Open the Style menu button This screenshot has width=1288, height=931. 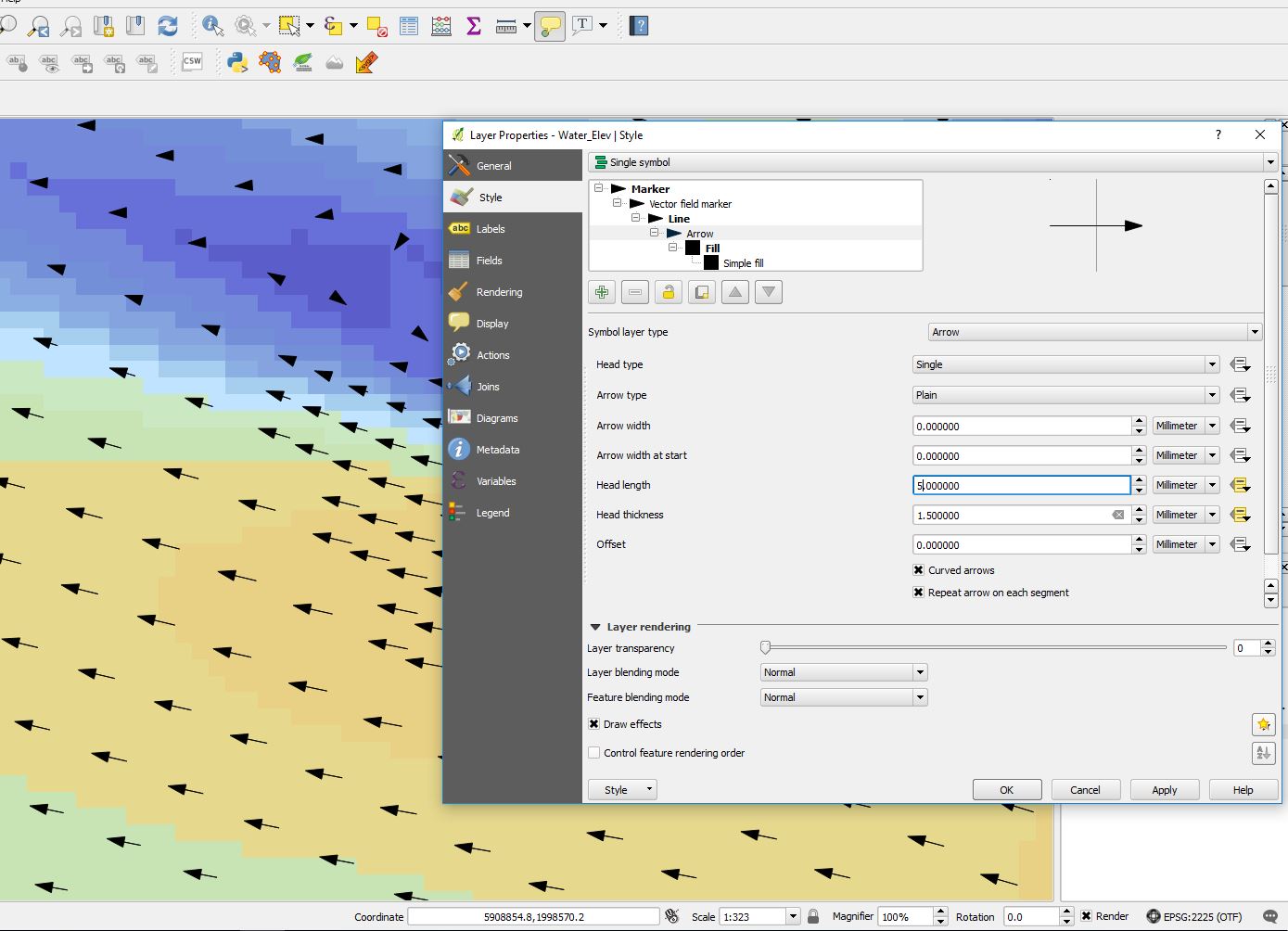click(x=622, y=790)
